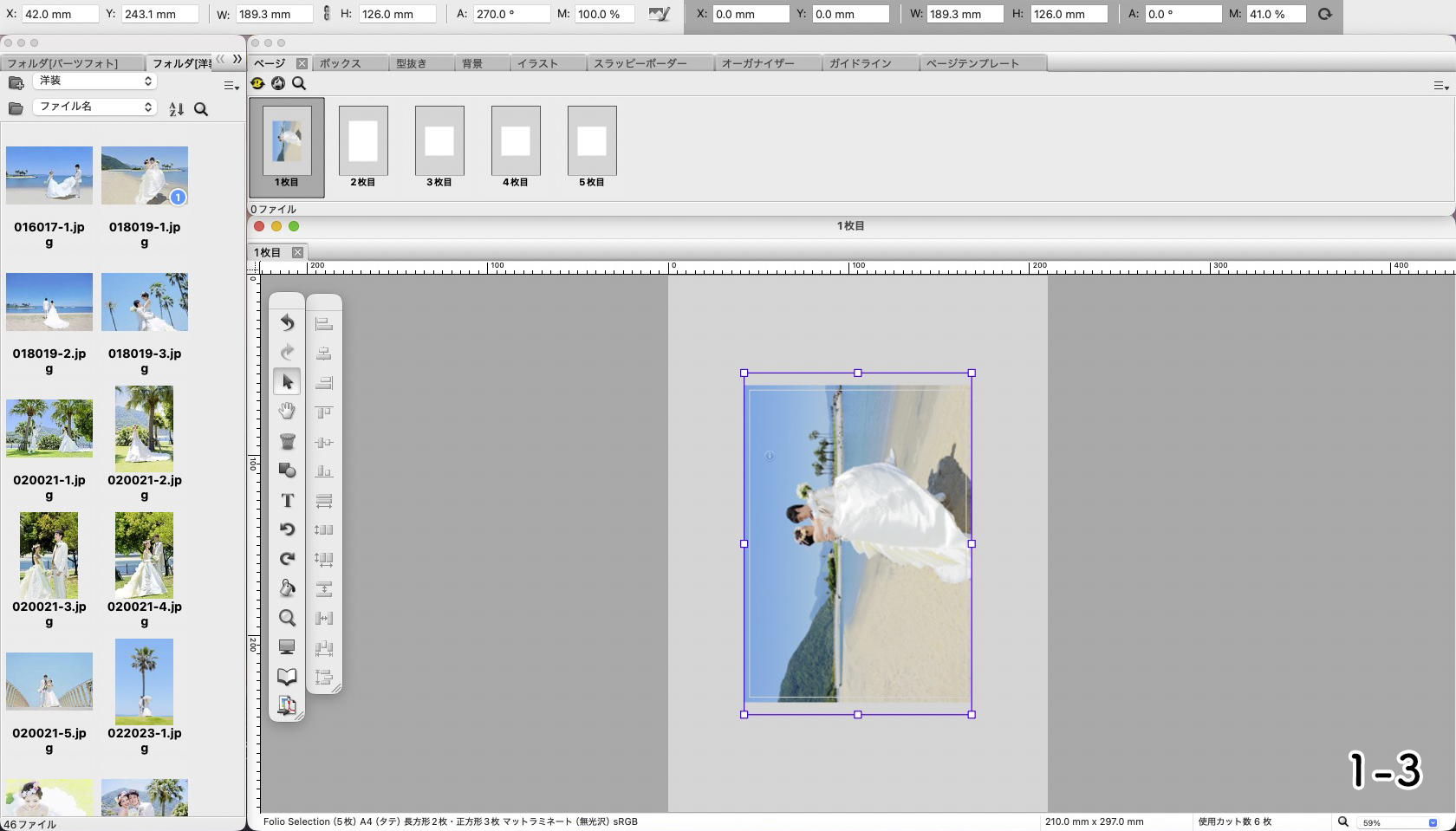Open the 洋装 folder dropdown
The image size is (1456, 831).
pyautogui.click(x=94, y=81)
